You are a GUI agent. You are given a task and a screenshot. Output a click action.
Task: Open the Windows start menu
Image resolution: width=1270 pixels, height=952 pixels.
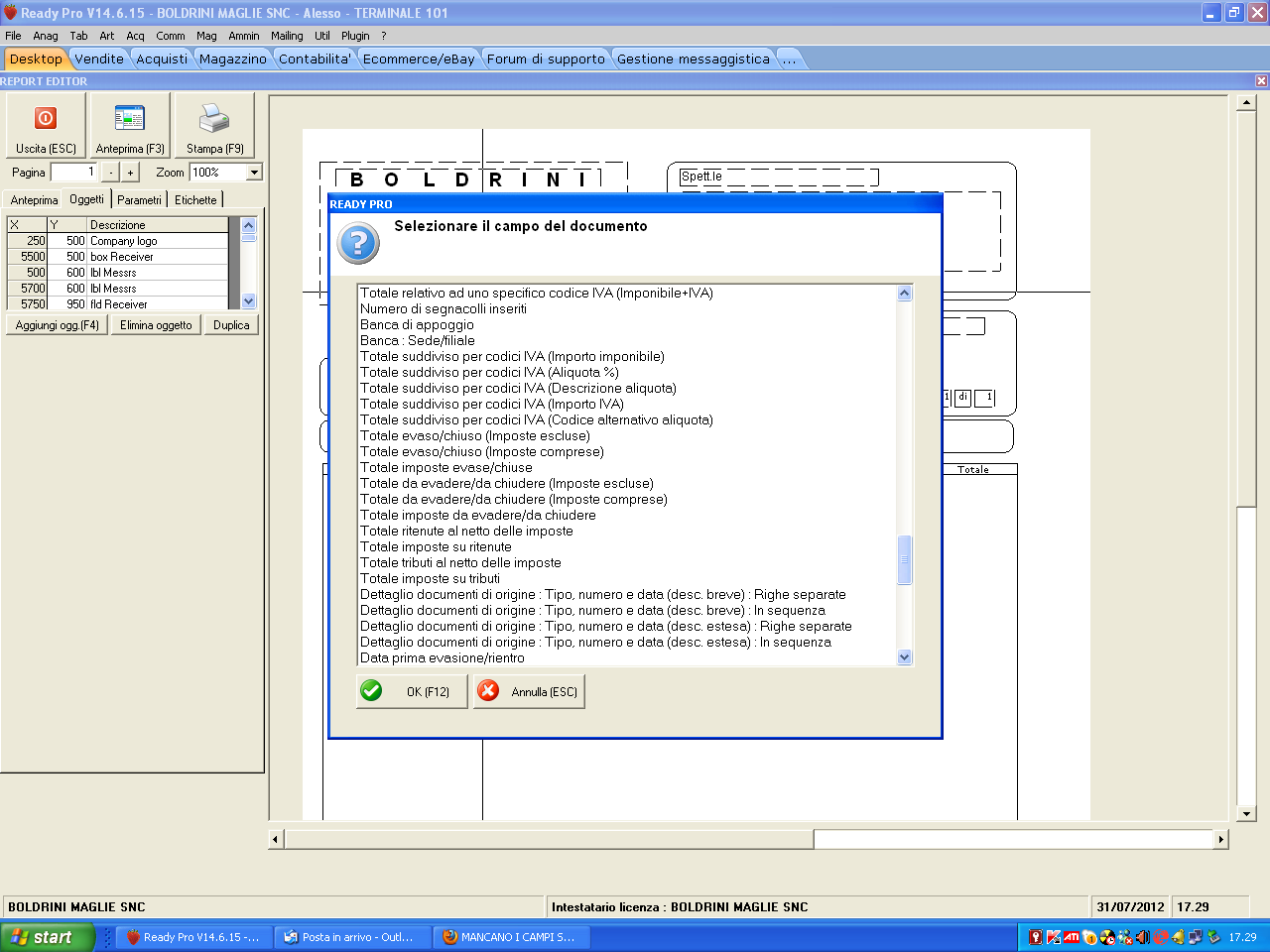click(x=48, y=937)
